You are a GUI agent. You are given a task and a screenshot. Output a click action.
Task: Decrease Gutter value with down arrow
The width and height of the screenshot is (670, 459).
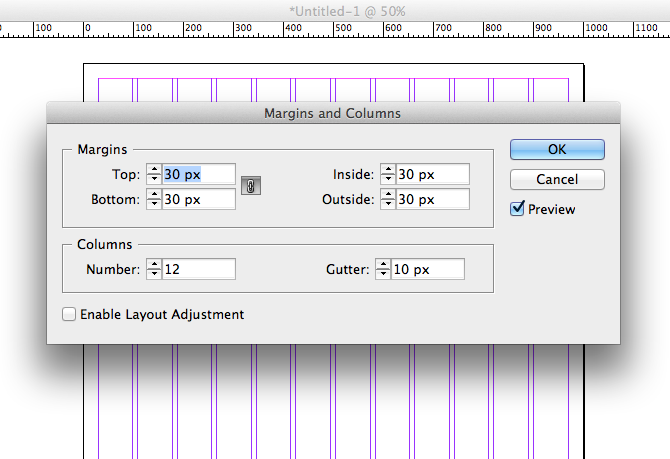coord(383,273)
